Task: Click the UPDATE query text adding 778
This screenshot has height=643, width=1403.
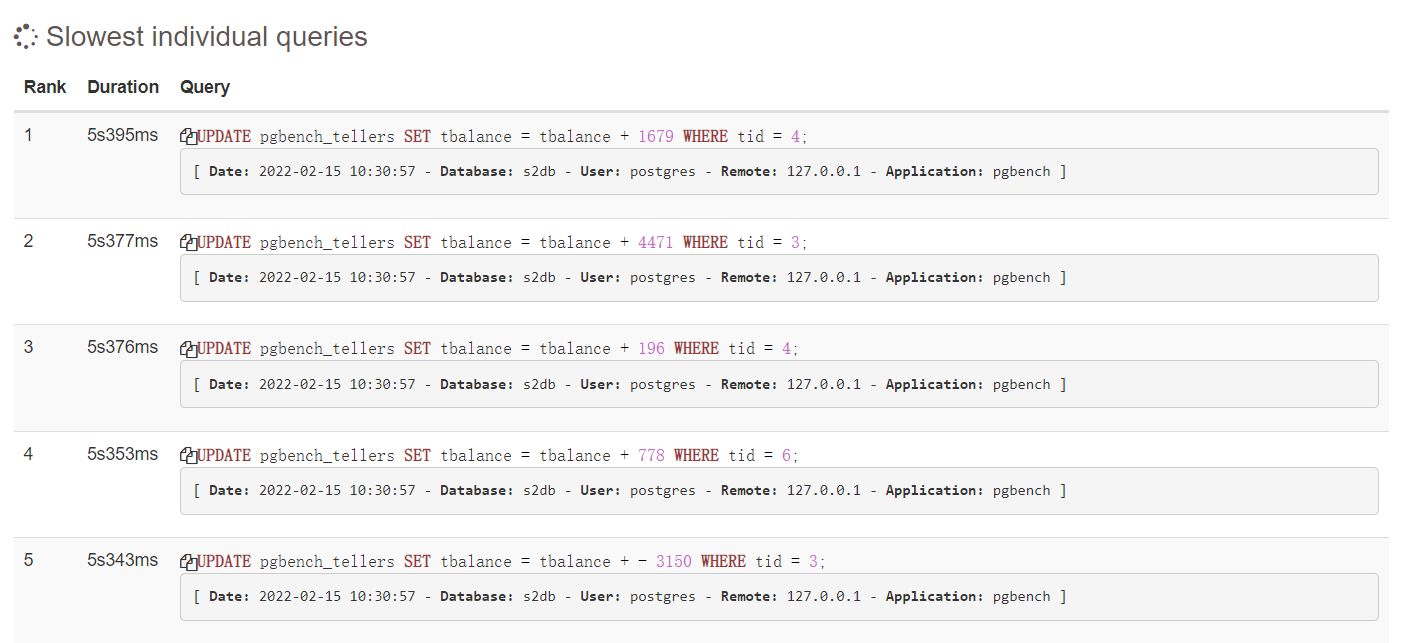Action: [498, 455]
